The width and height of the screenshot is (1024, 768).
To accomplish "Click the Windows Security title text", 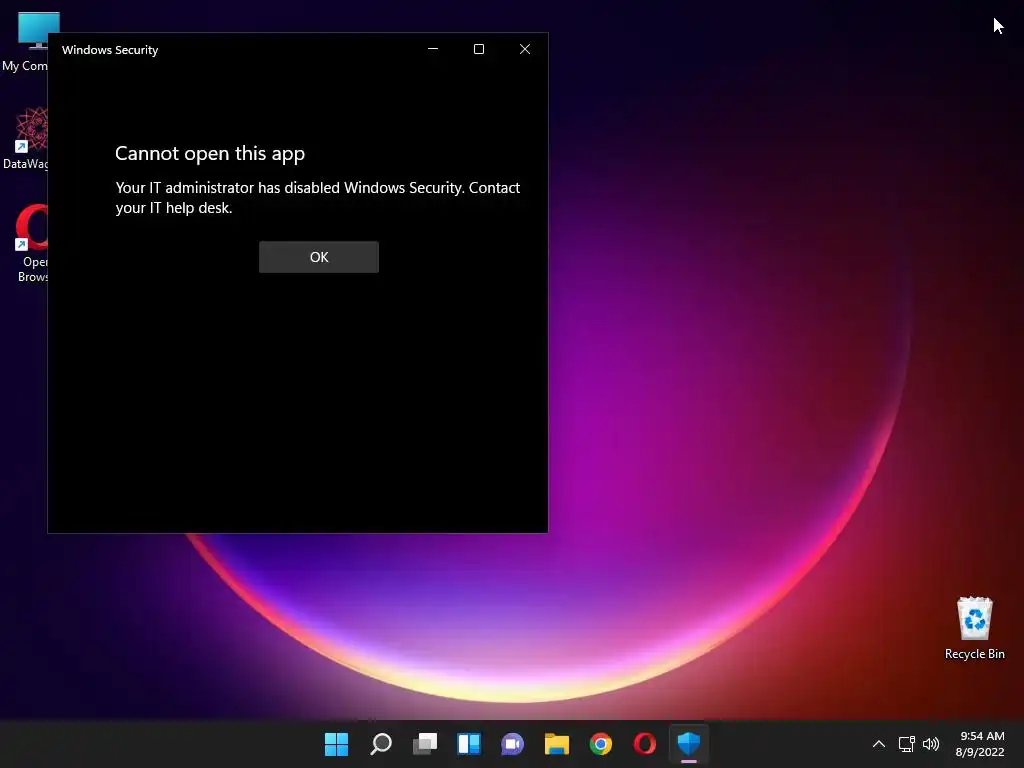I will 110,50.
